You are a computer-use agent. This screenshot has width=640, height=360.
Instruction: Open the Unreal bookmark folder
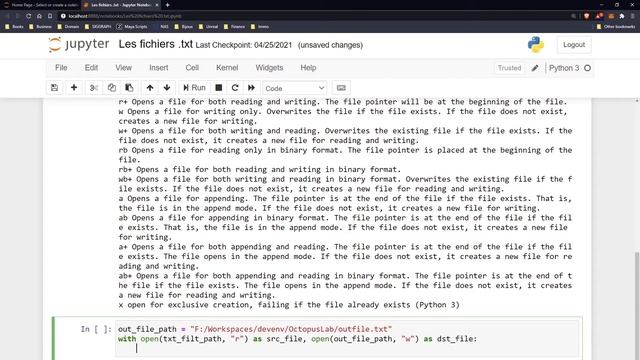click(x=209, y=27)
